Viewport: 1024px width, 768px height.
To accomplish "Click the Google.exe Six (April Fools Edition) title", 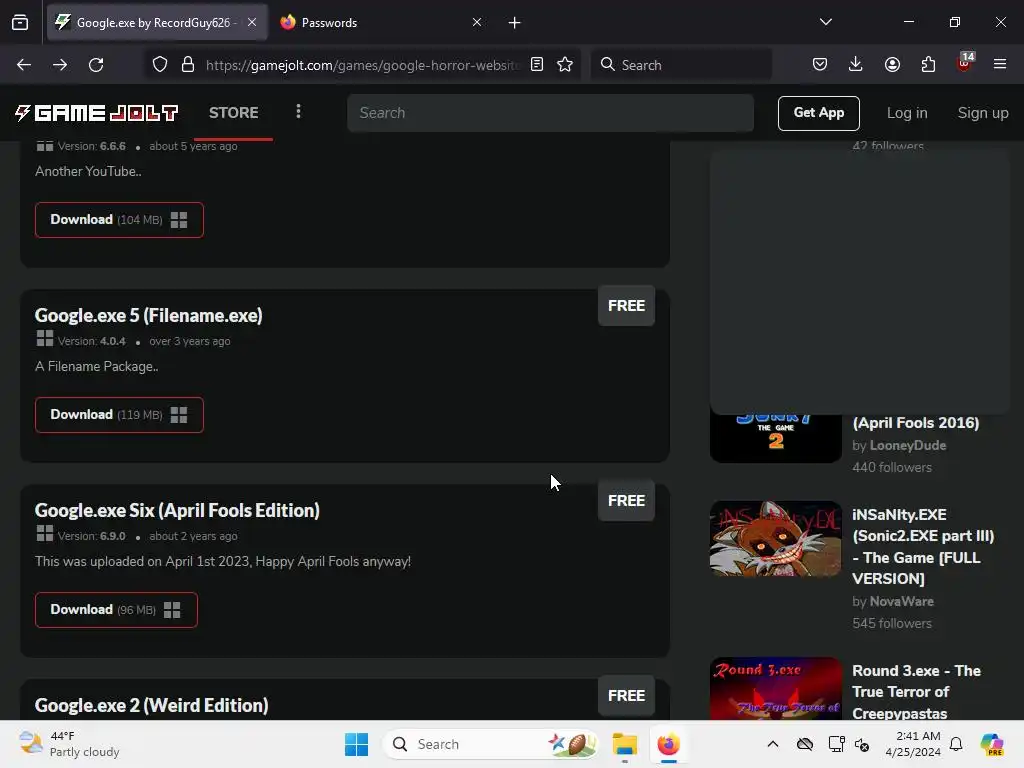I will point(177,510).
